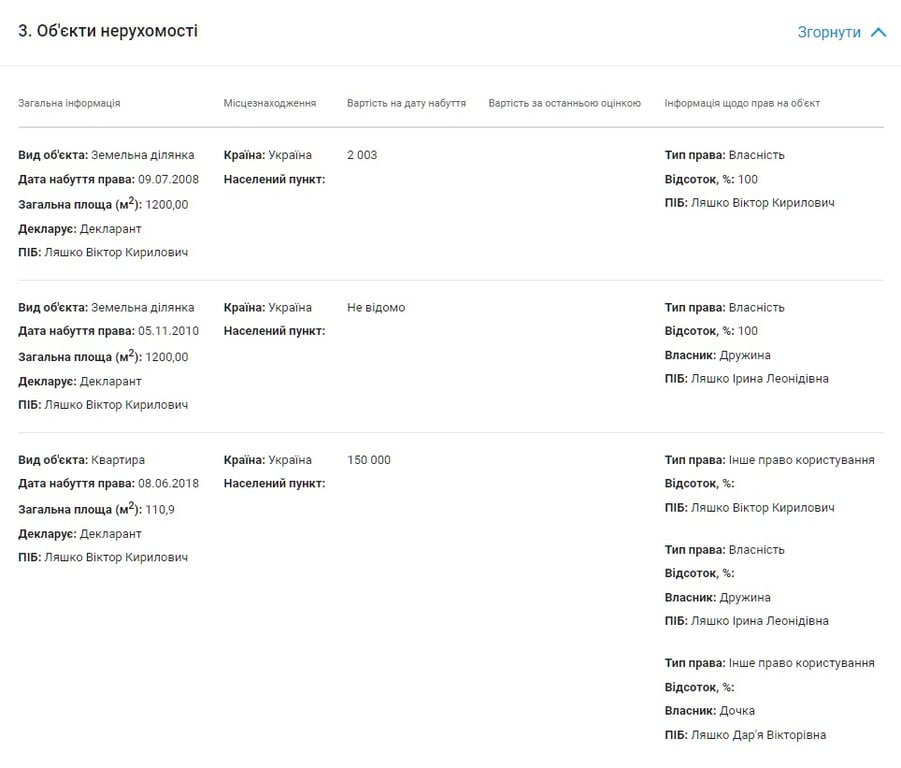Click the chevron-up icon next to Згорнути
The width and height of the screenshot is (901, 768).
tap(878, 32)
